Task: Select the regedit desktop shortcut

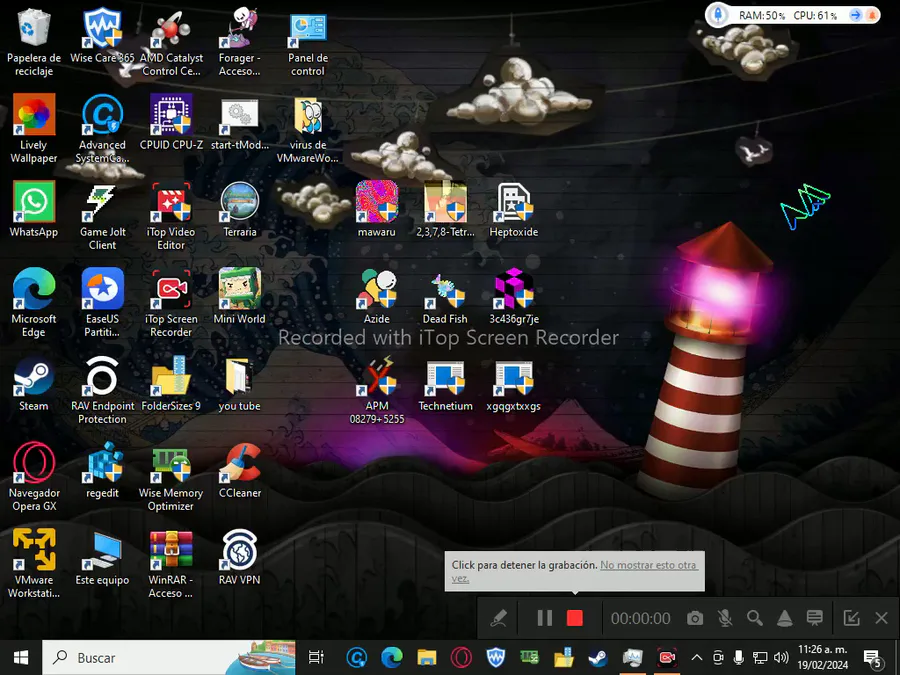Action: 102,470
